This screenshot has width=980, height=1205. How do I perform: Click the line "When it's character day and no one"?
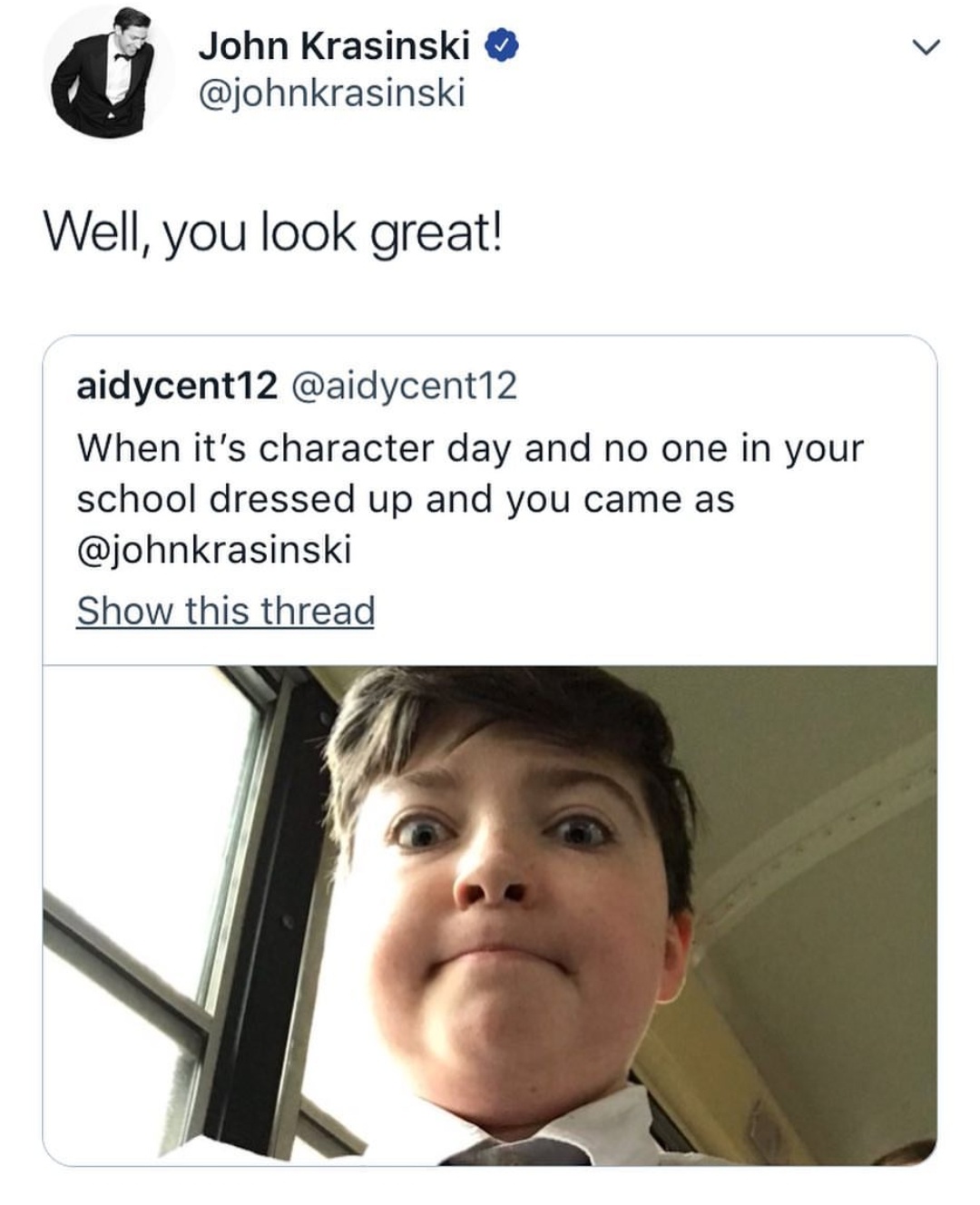point(469,448)
